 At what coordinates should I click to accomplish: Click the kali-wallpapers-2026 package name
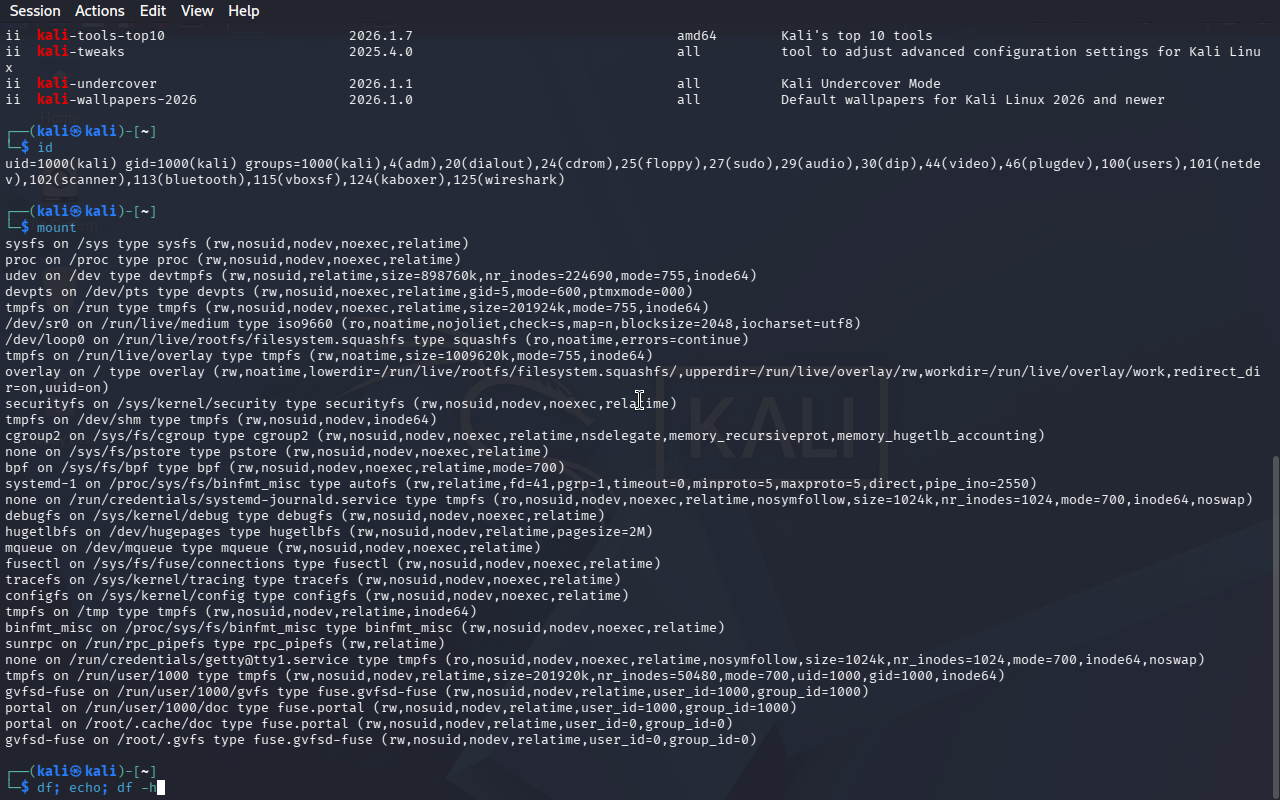pyautogui.click(x=117, y=100)
